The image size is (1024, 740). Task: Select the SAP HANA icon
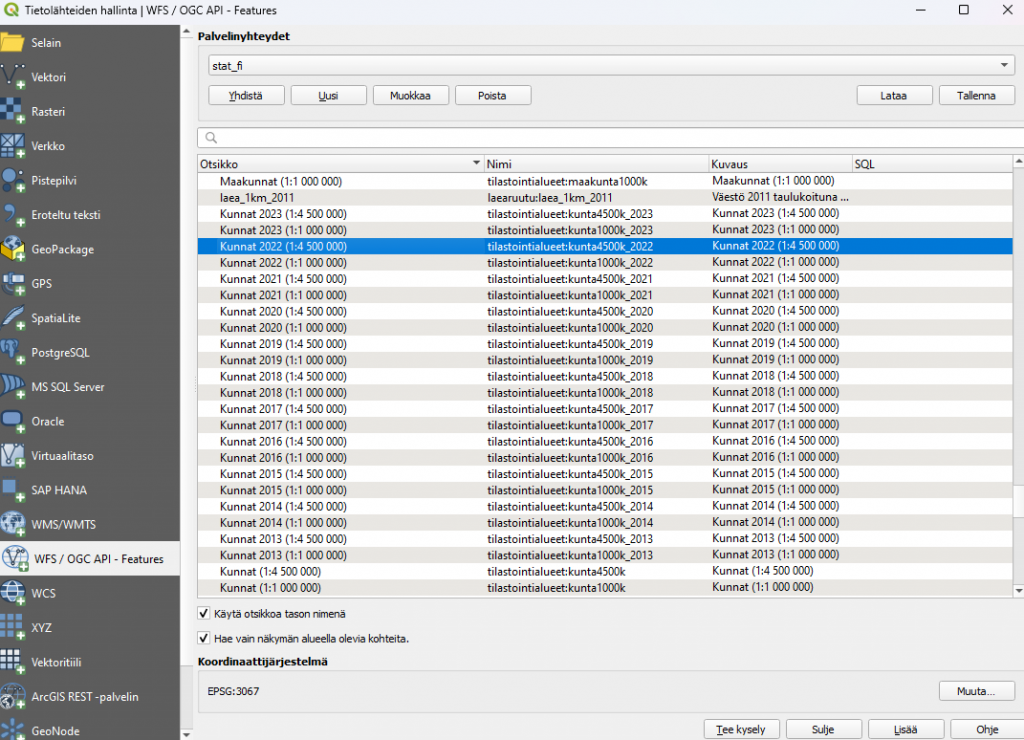12,490
